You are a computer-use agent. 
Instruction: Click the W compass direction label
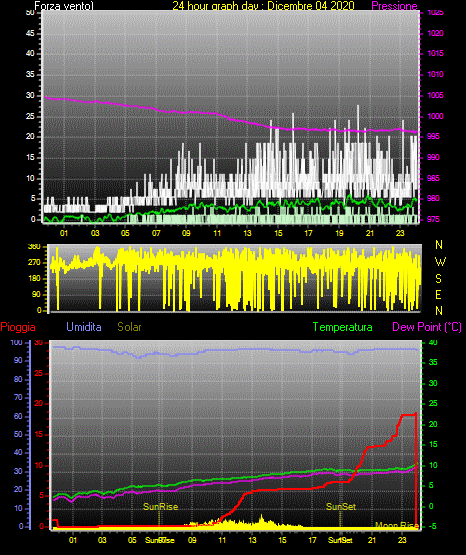(x=440, y=262)
